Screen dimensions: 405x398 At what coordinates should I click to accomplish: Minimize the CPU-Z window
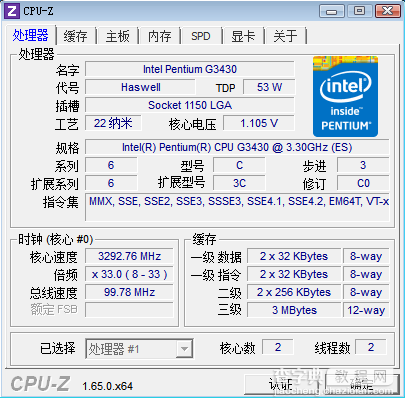[332, 11]
